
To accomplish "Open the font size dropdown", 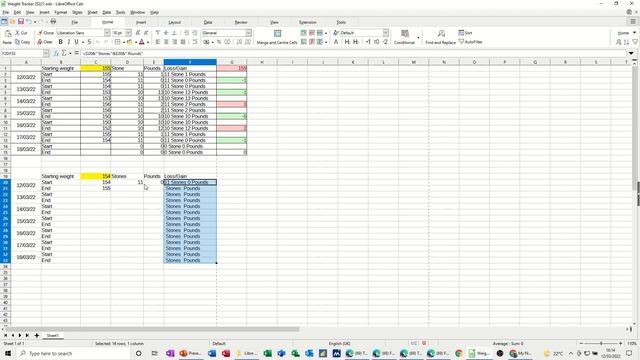I will (x=128, y=33).
